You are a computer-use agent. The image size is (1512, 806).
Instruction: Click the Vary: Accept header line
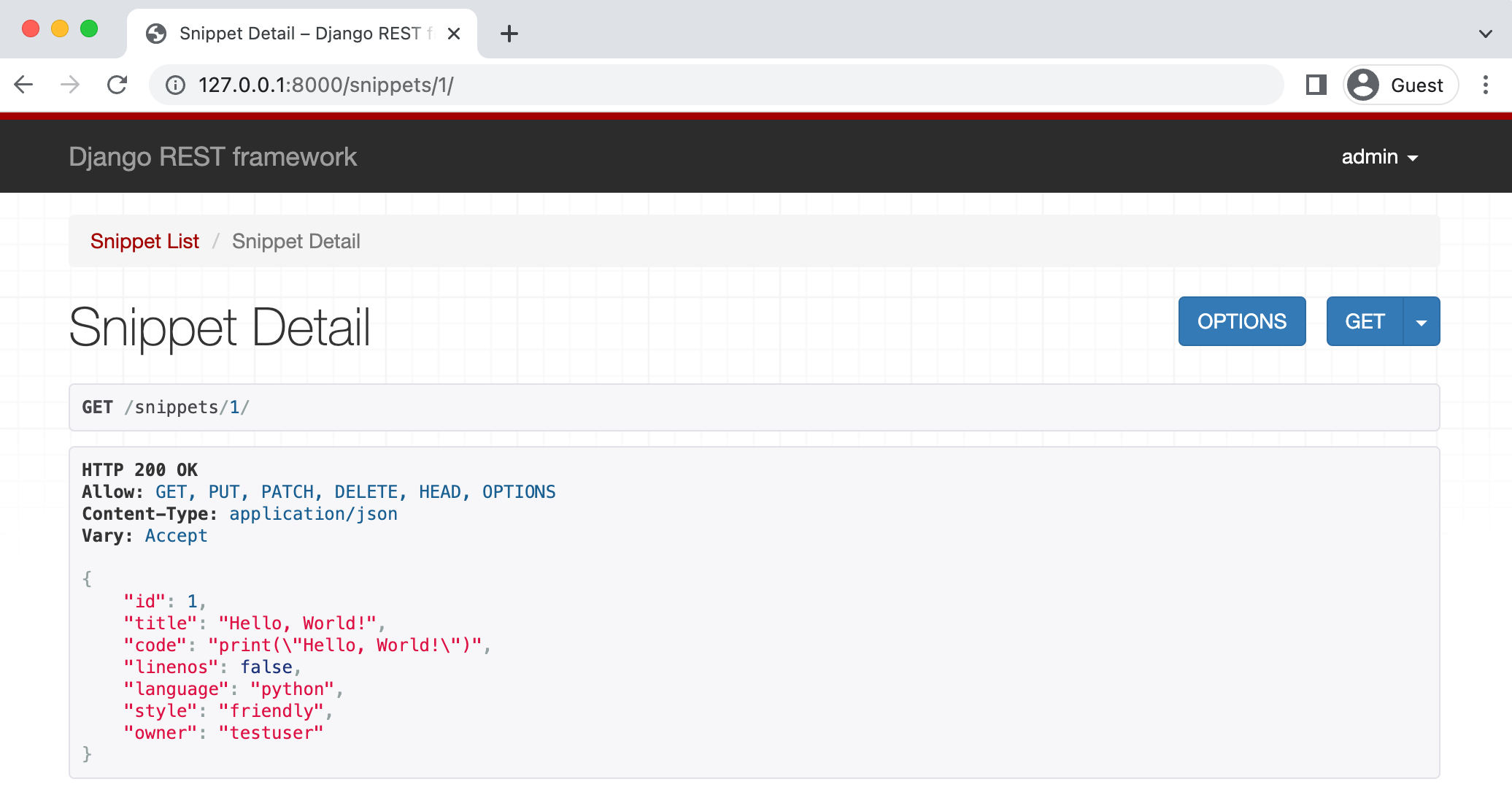click(x=144, y=536)
